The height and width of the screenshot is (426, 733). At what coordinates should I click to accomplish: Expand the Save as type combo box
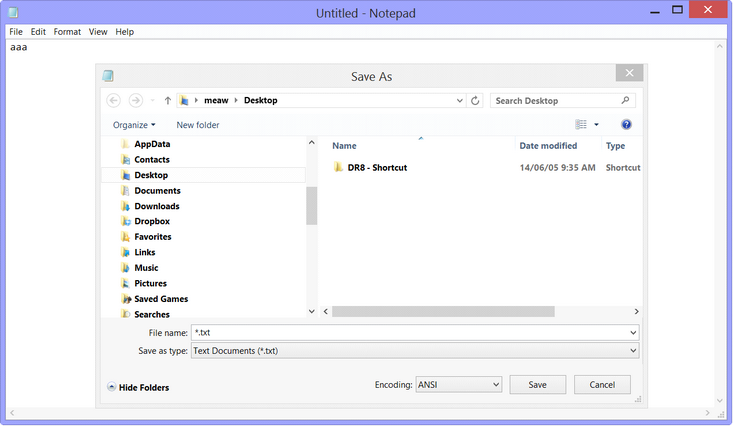[633, 351]
